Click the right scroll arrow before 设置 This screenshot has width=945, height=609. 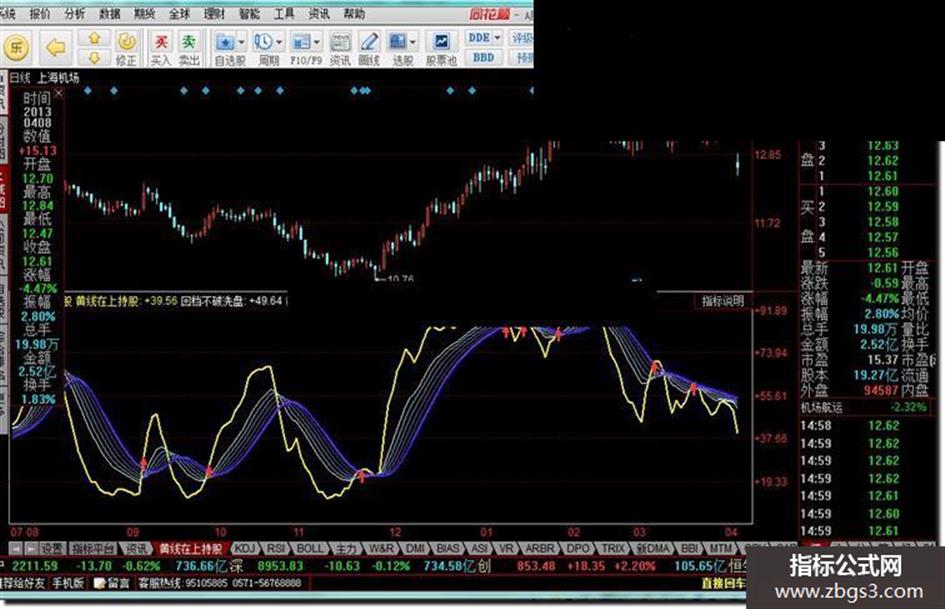coord(31,548)
